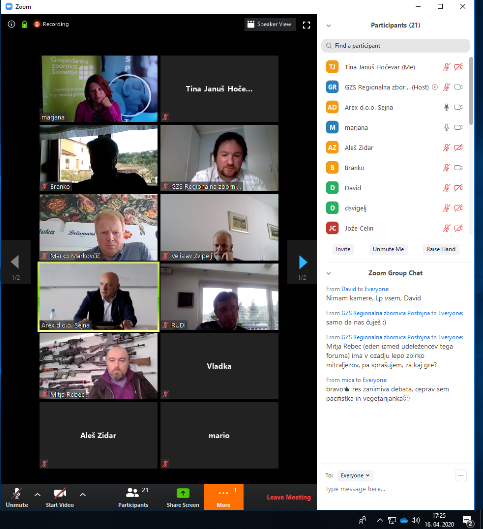Viewport: 483px width, 529px height.
Task: Click Arex d.o.o. Sejna's camera icon
Action: tap(458, 107)
